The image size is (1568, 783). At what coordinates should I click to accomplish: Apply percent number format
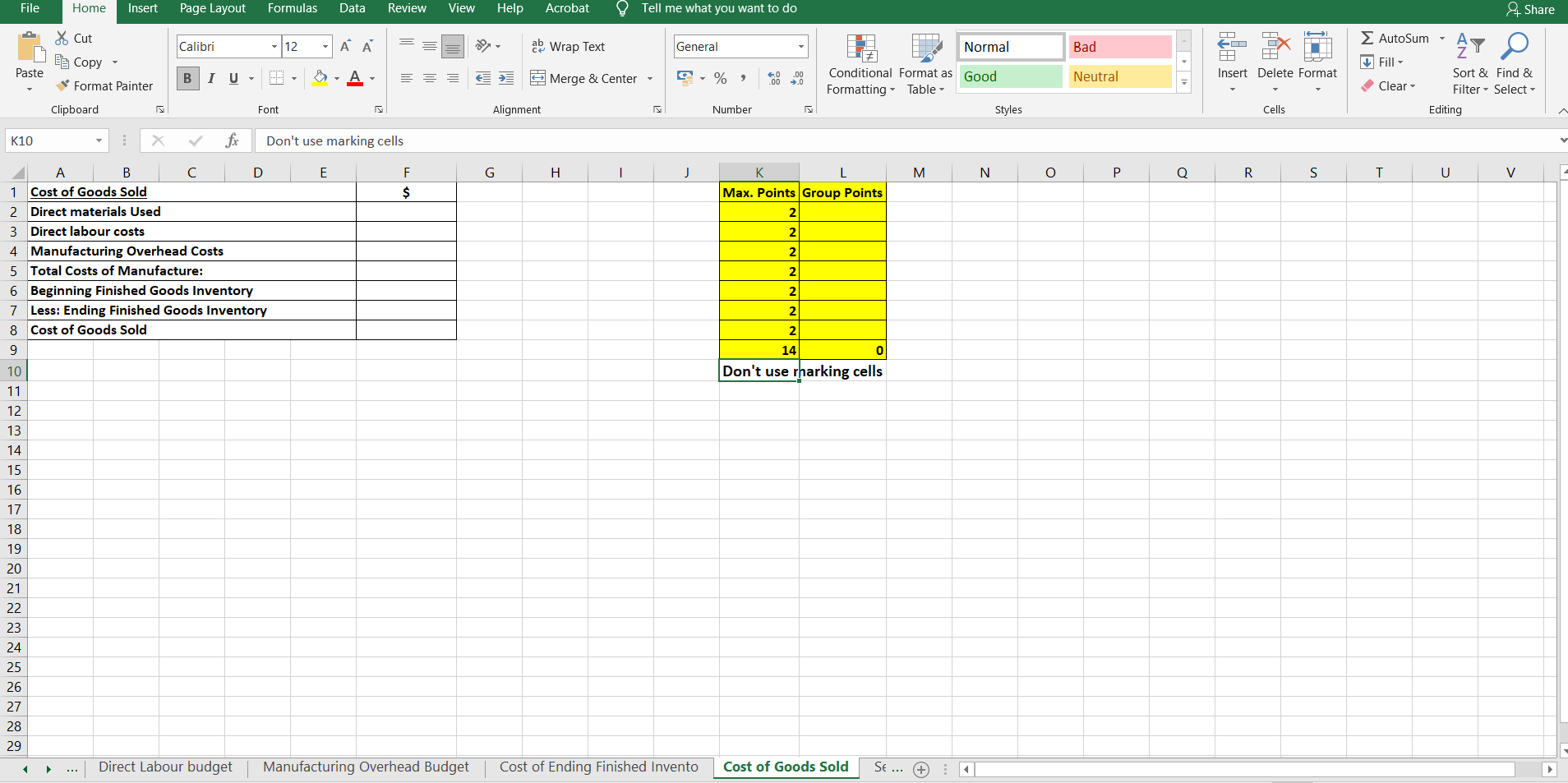point(721,78)
